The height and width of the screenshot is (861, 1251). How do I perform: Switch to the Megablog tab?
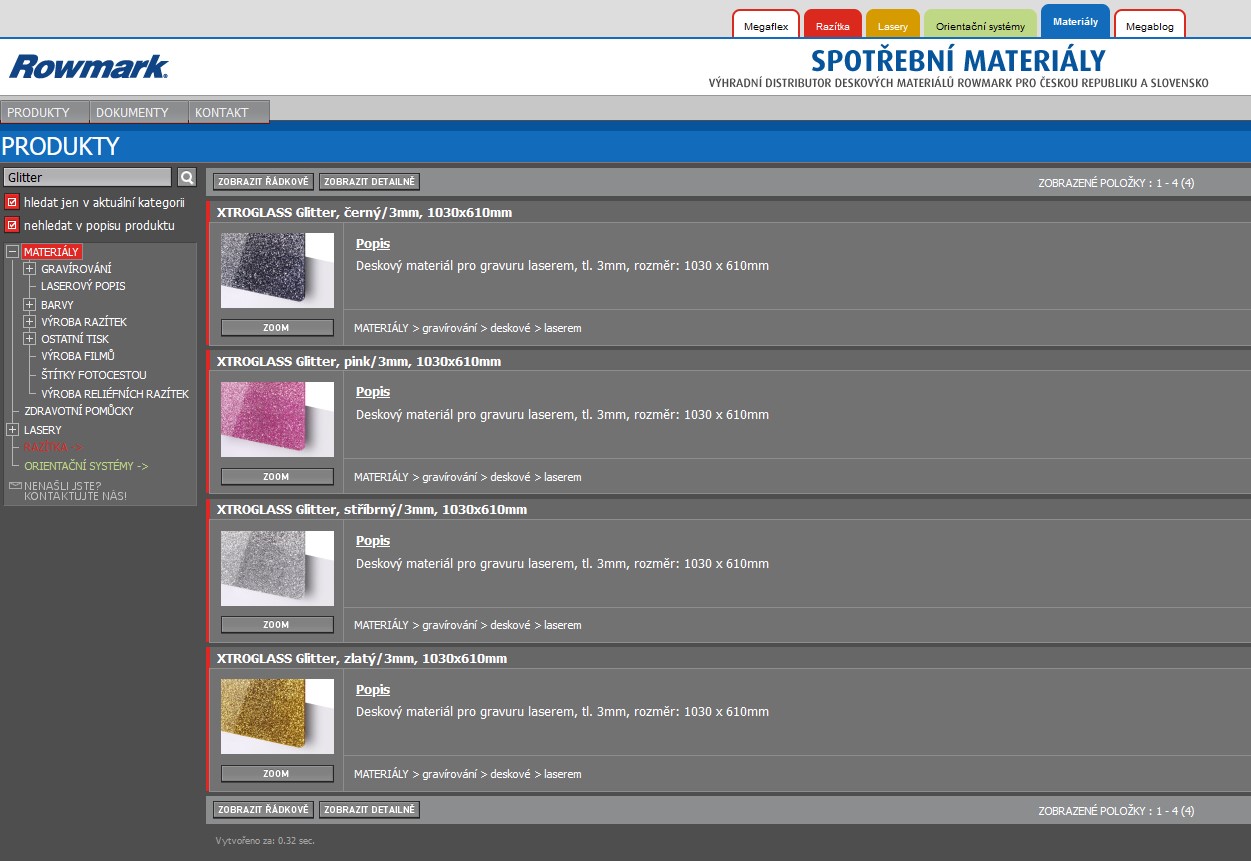tap(1149, 26)
